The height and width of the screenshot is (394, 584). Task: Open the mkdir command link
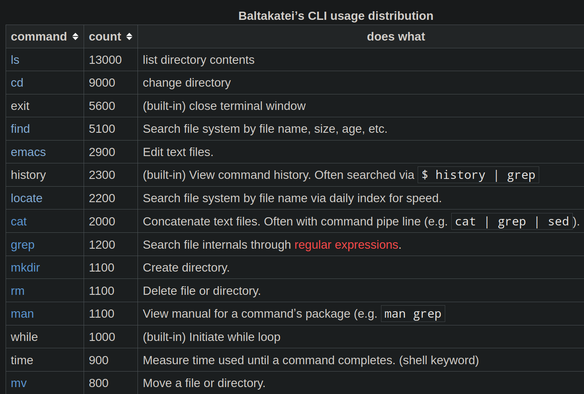pos(25,268)
